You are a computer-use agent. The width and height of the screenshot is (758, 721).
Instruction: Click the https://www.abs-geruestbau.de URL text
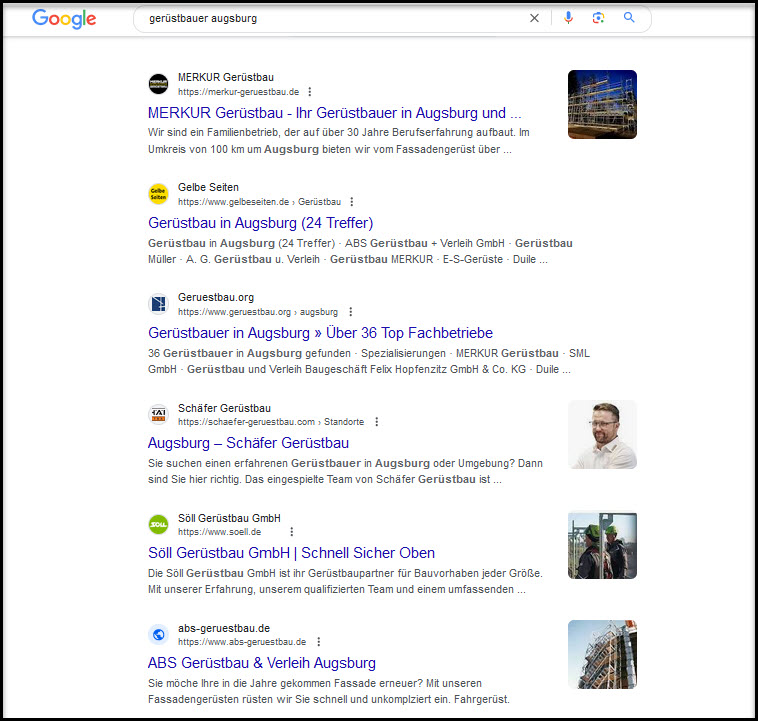pos(242,642)
